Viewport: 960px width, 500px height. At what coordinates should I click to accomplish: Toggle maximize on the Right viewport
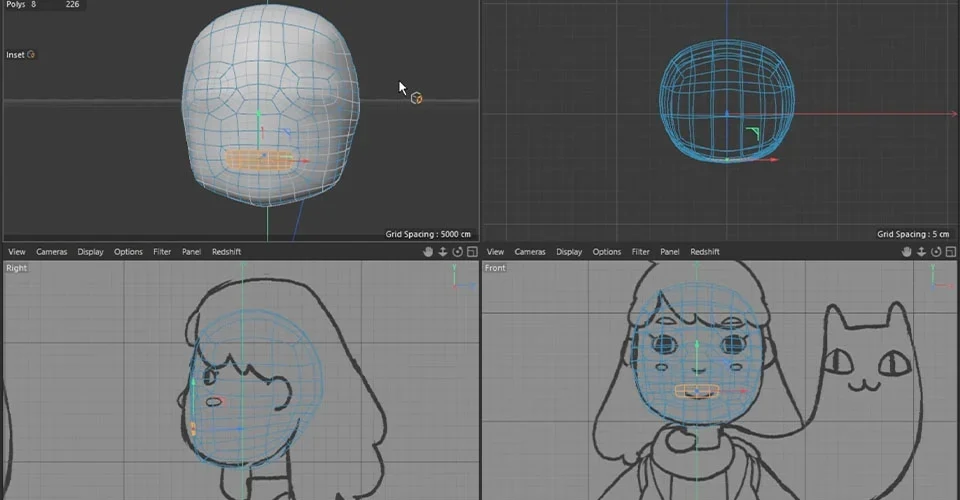[x=472, y=252]
